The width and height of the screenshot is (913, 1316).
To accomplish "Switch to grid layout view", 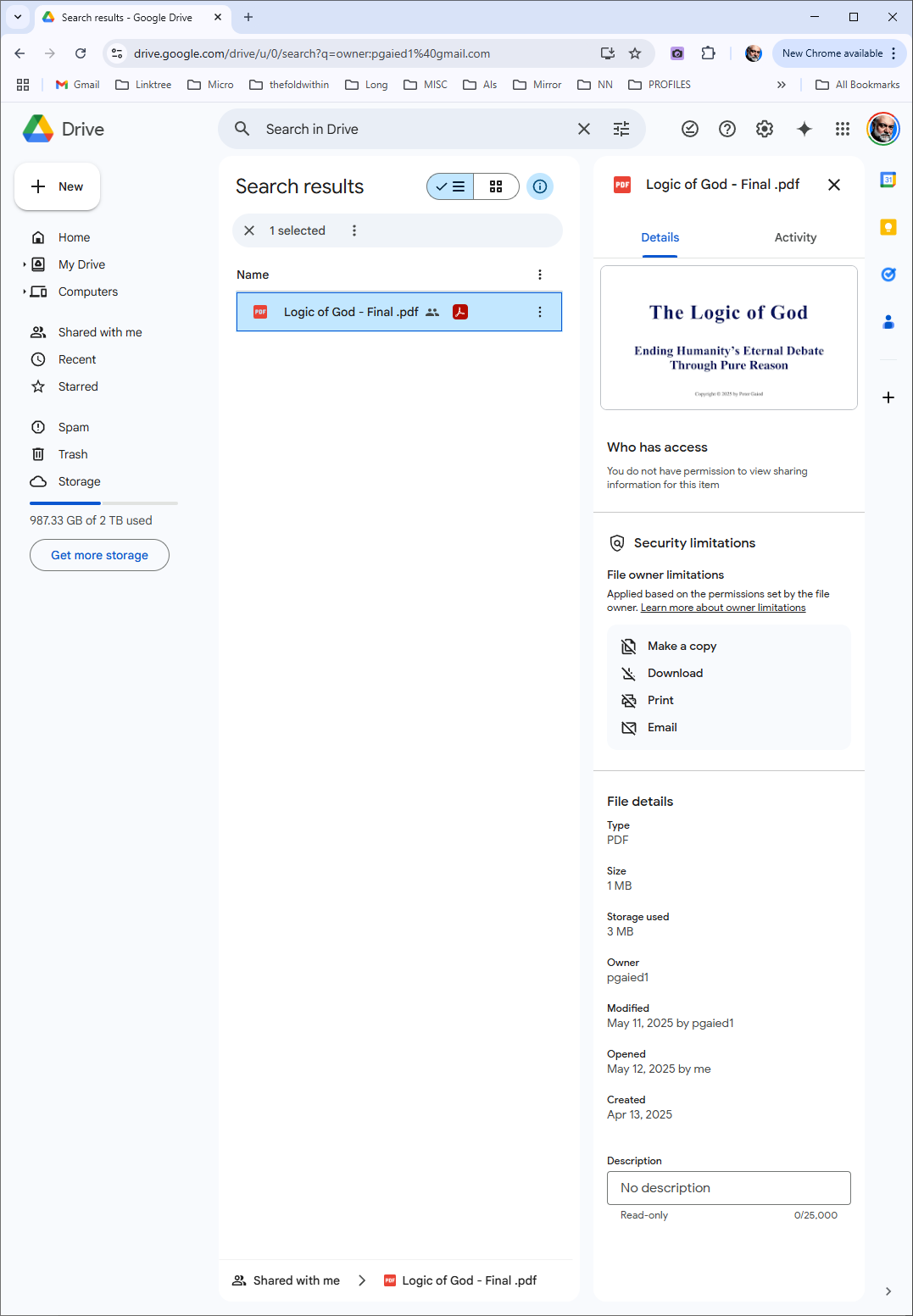I will tap(496, 186).
